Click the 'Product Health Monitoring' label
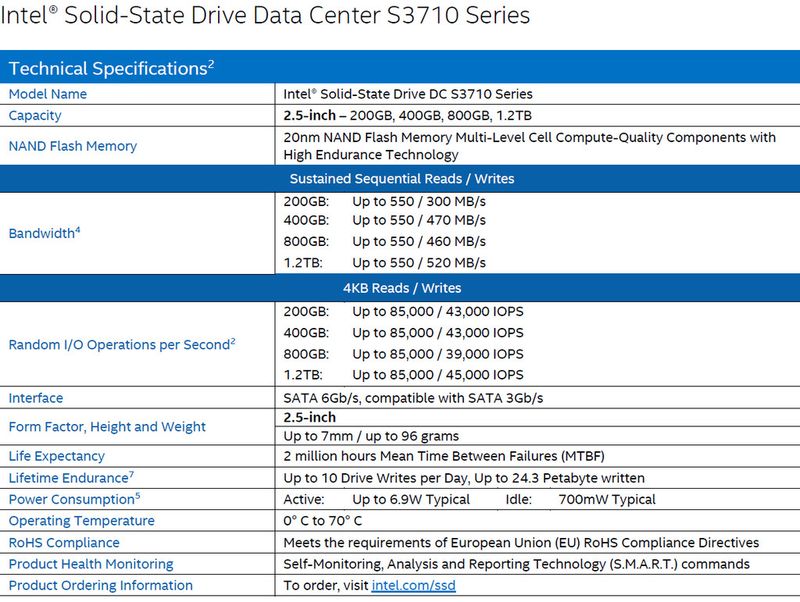 [91, 564]
